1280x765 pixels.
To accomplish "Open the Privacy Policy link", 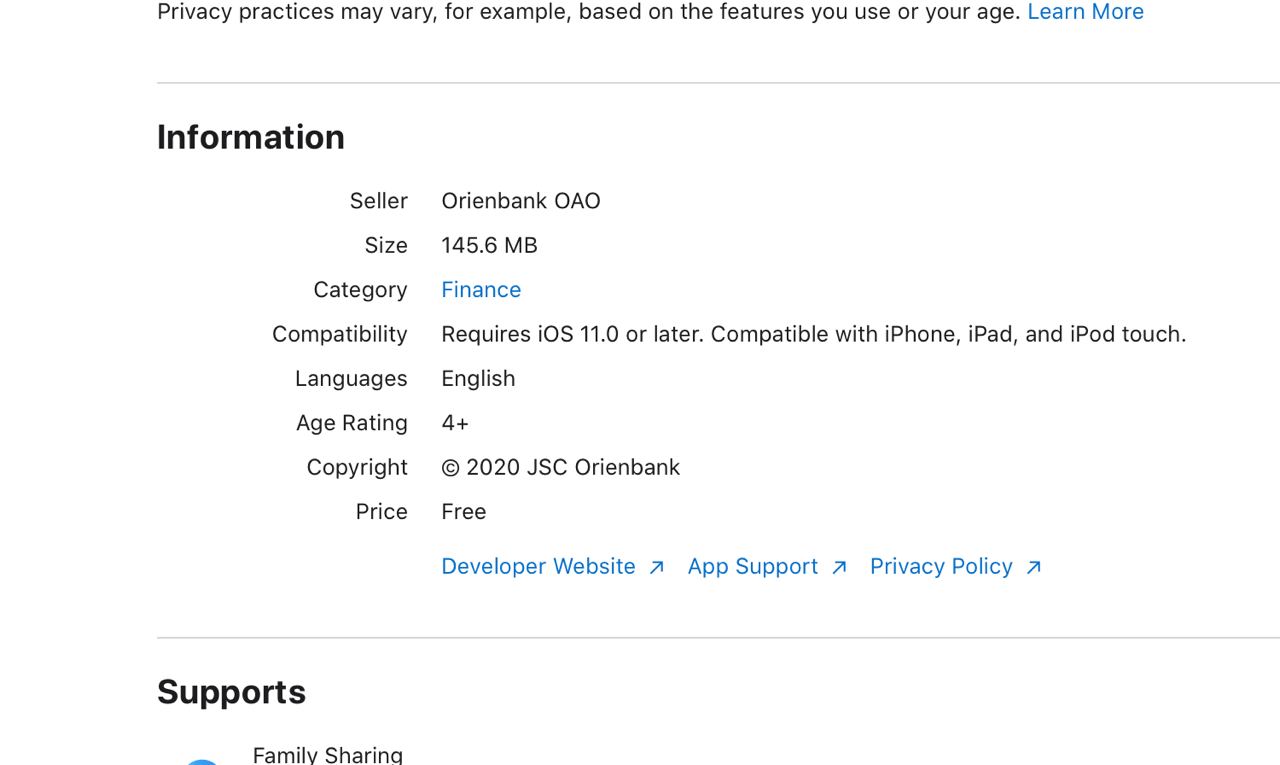I will point(941,567).
